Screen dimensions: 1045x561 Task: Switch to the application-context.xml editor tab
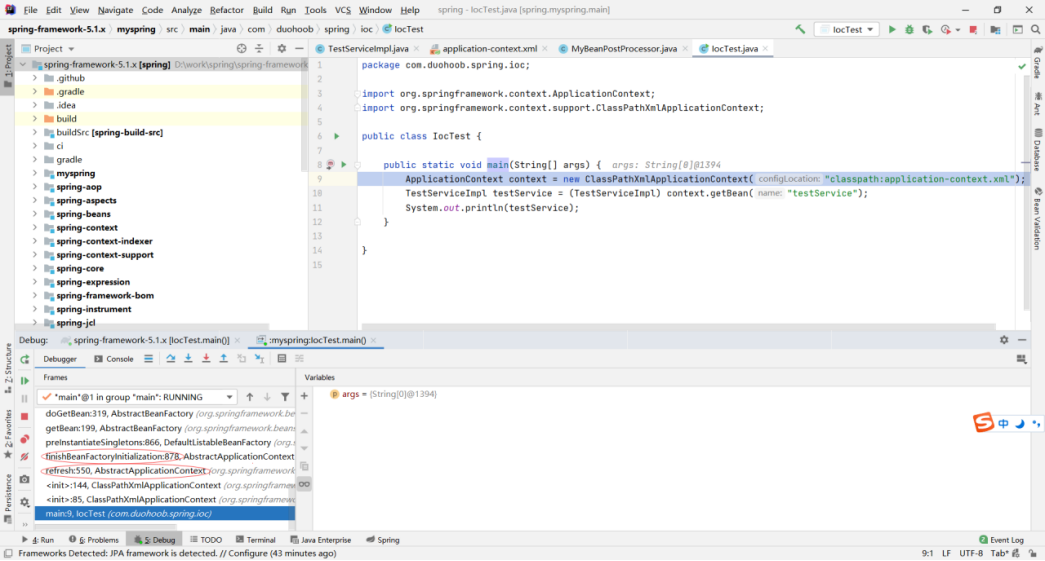click(x=489, y=48)
